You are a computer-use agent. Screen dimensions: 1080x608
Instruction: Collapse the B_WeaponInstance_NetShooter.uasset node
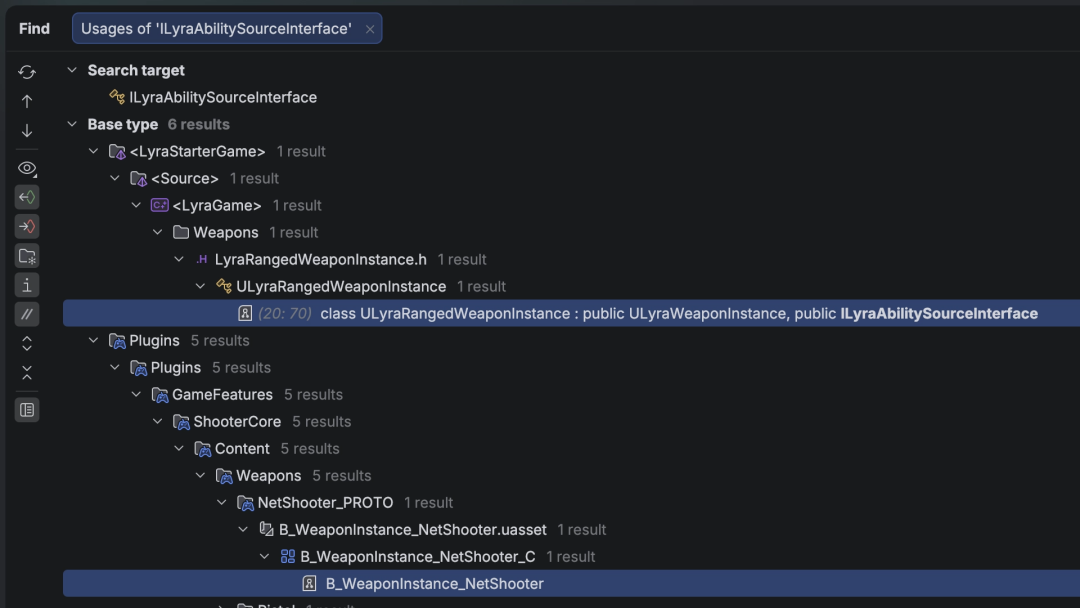[x=243, y=530]
